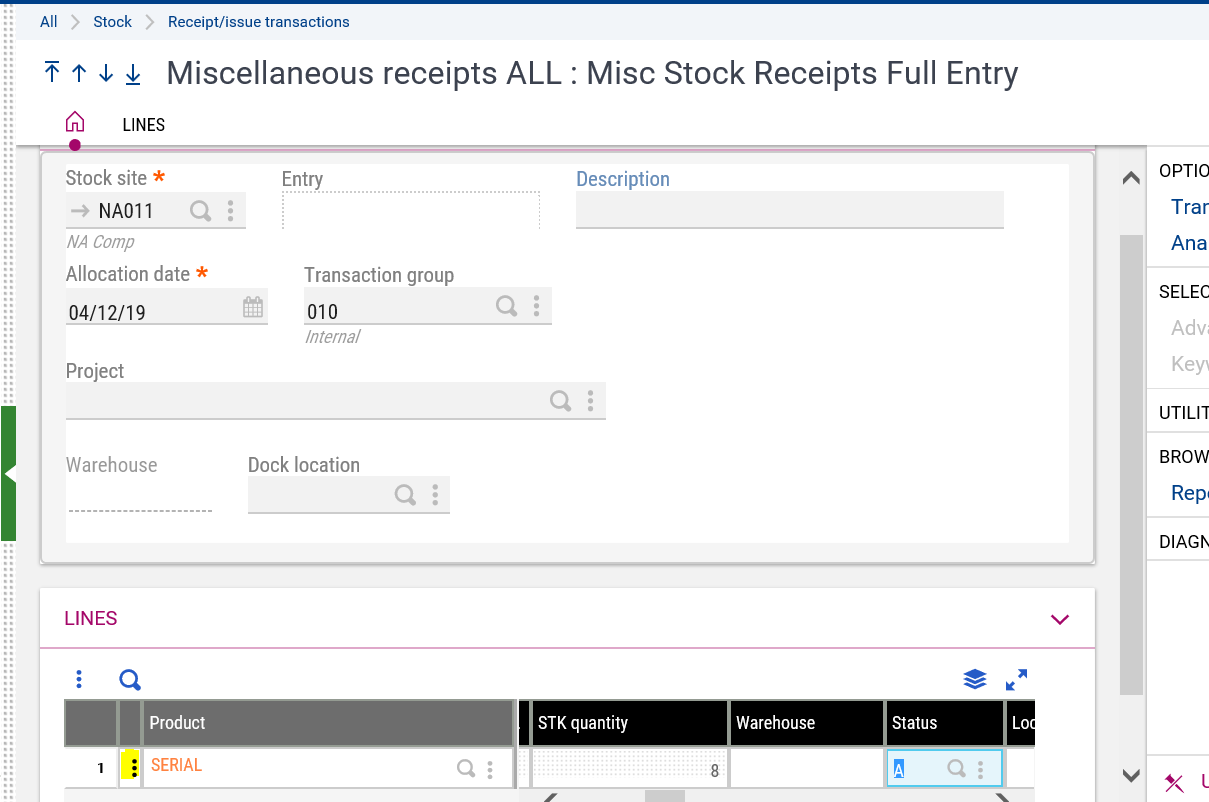Image resolution: width=1209 pixels, height=802 pixels.
Task: Collapse the LINES section chevron
Action: click(1059, 619)
